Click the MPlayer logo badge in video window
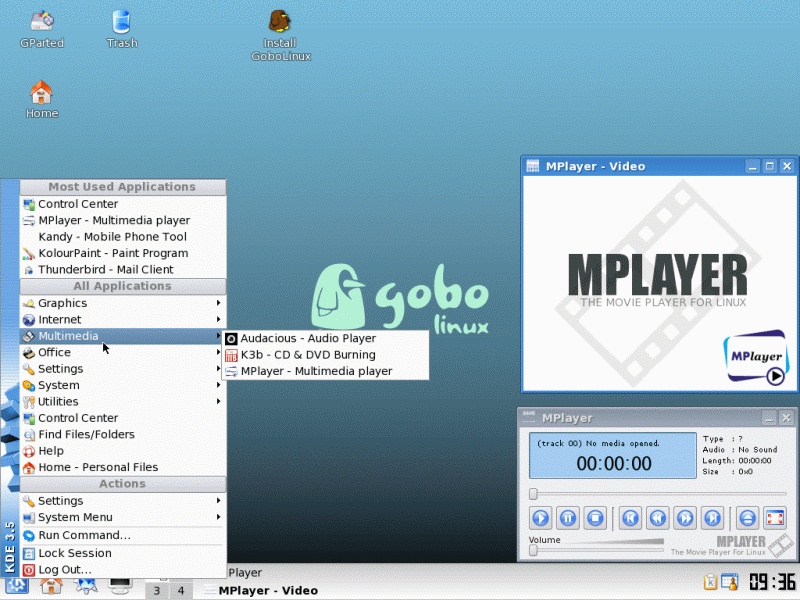This screenshot has width=800, height=600. point(756,357)
